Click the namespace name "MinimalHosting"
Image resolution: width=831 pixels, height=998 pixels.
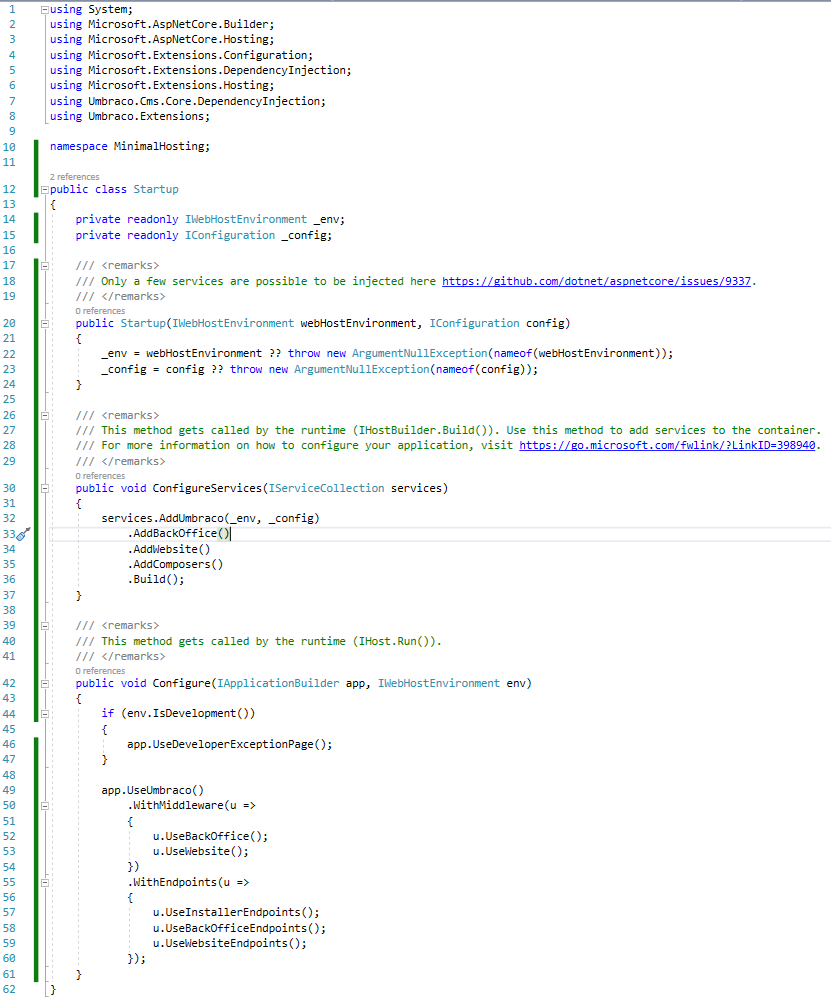coord(161,146)
